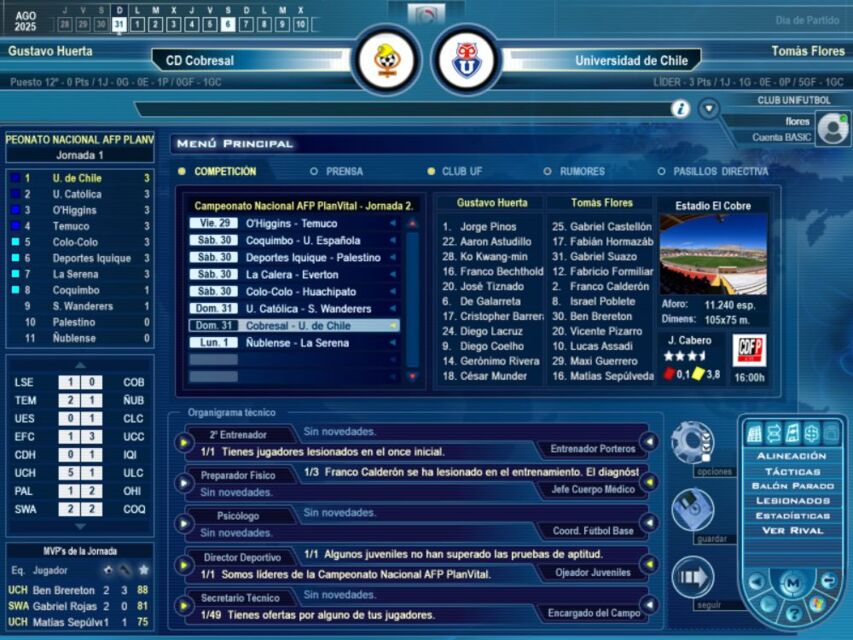Click the info icon in the news bar
The width and height of the screenshot is (853, 640).
[x=680, y=109]
